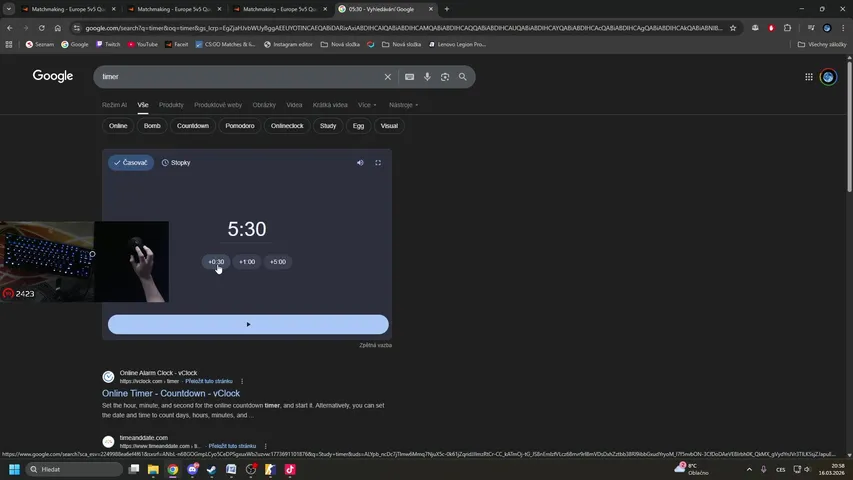853x480 pixels.
Task: Open Online Timer - Countdown - vClock result
Action: tap(171, 393)
